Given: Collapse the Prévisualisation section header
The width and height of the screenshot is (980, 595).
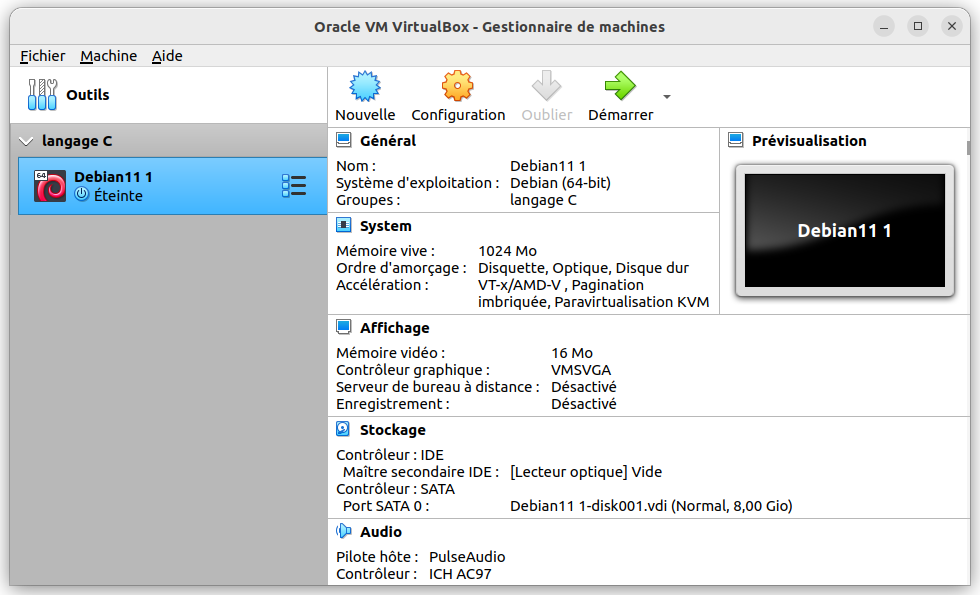Looking at the screenshot, I should pyautogui.click(x=809, y=141).
